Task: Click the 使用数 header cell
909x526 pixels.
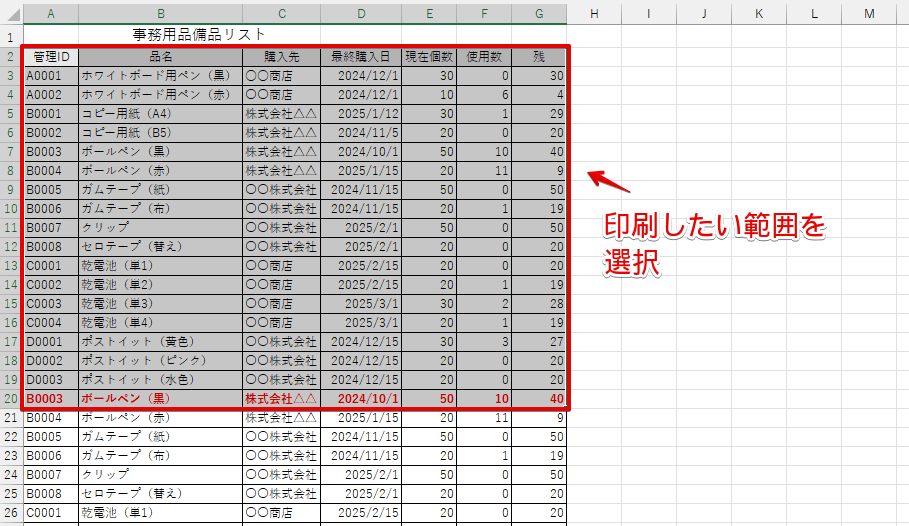Action: [x=484, y=57]
